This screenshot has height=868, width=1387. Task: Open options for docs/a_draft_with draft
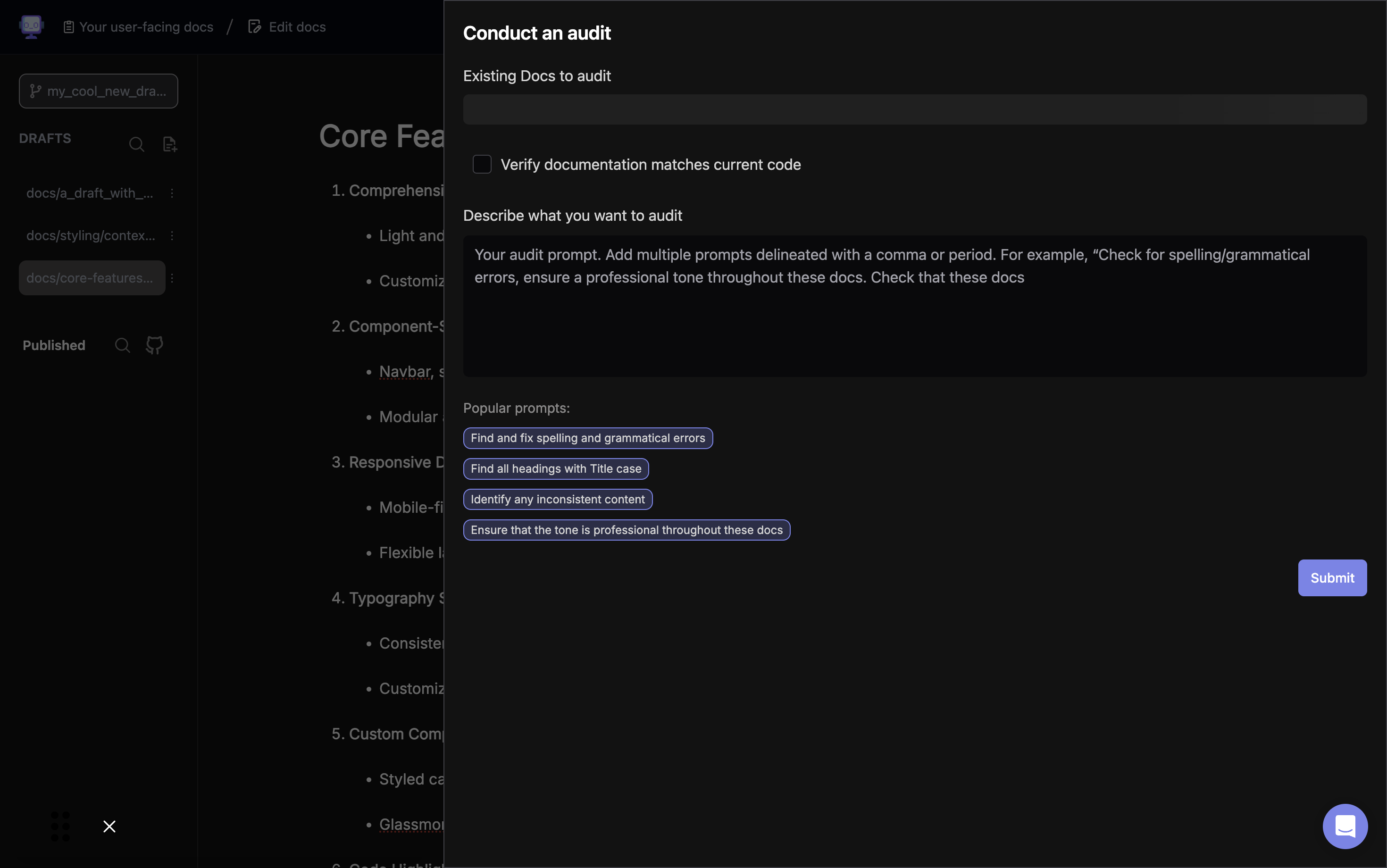point(172,193)
